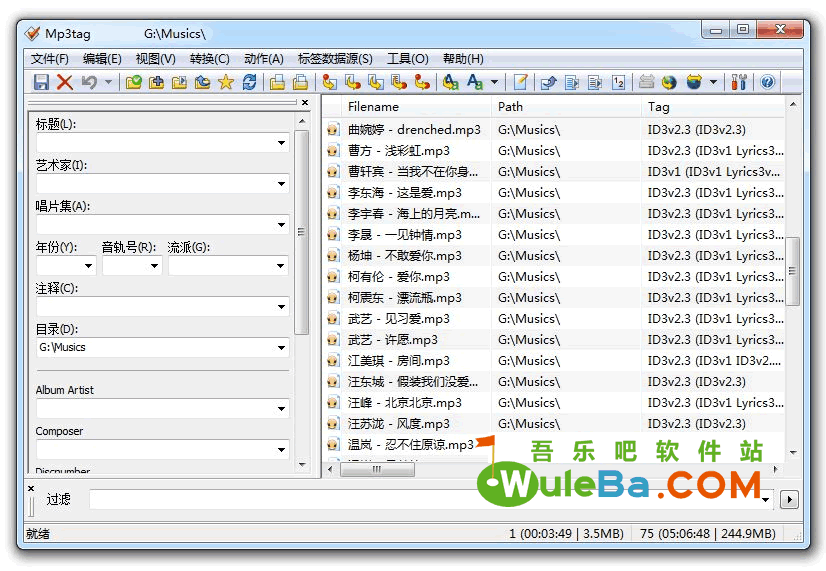Click the Export icon with blue arrow
Image resolution: width=826 pixels, height=571 pixels.
coord(548,82)
